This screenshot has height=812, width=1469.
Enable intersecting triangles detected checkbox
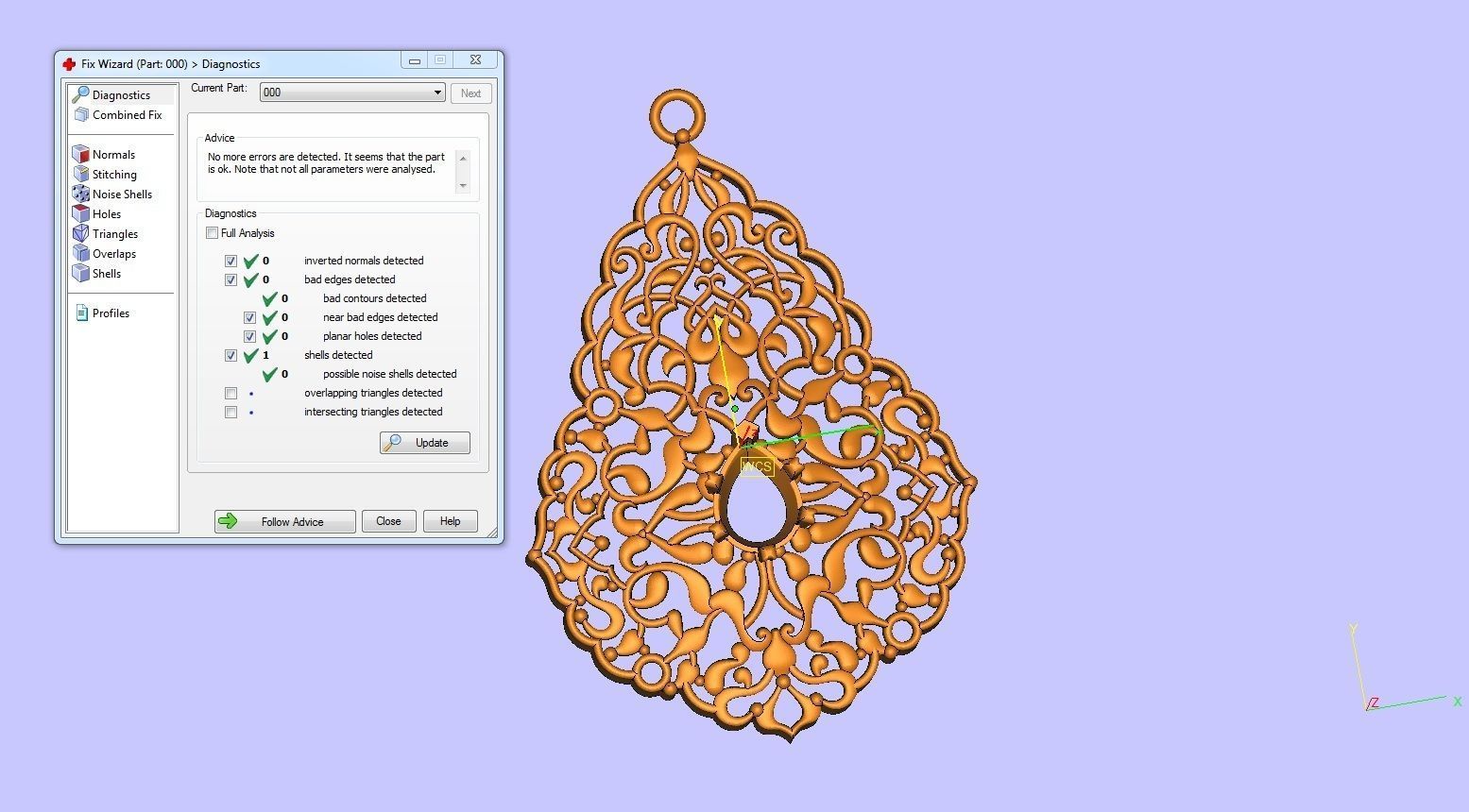(x=231, y=412)
